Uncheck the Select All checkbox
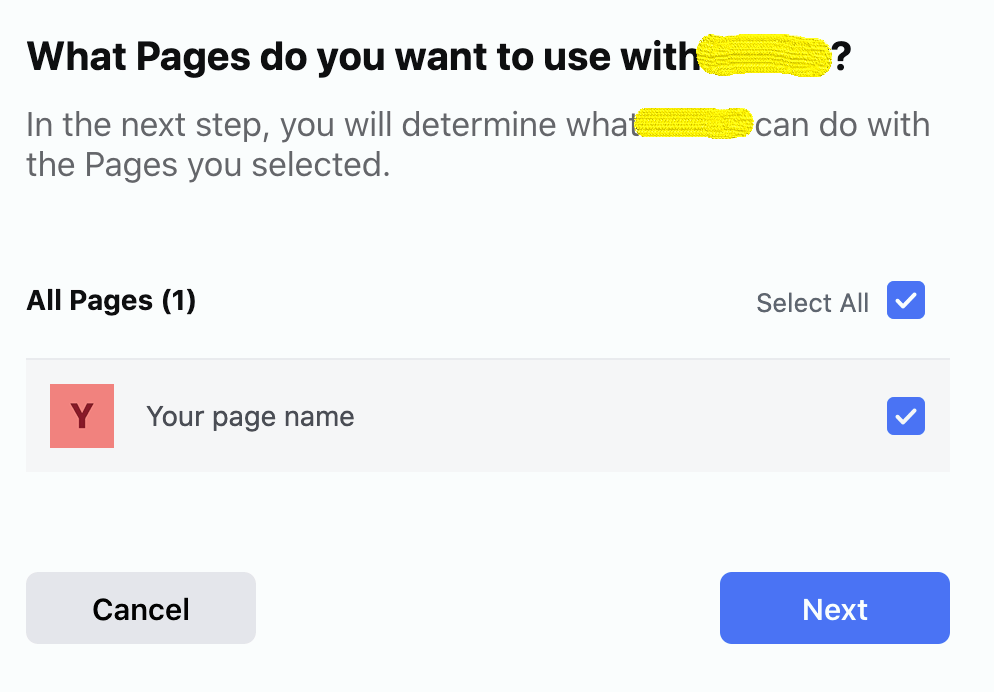The height and width of the screenshot is (692, 994). (x=905, y=301)
